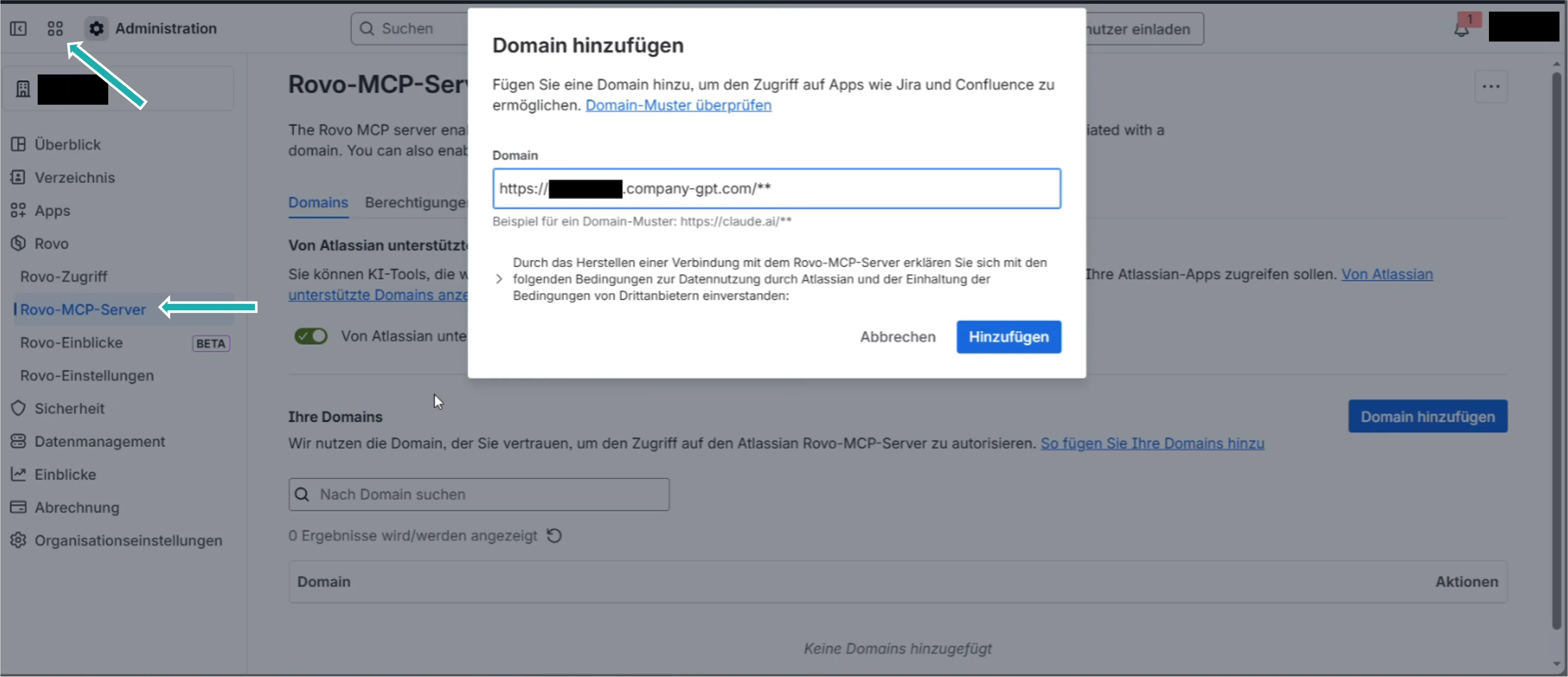Open Organisationseinstellungen in the sidebar
The height and width of the screenshot is (677, 1568).
pos(128,540)
